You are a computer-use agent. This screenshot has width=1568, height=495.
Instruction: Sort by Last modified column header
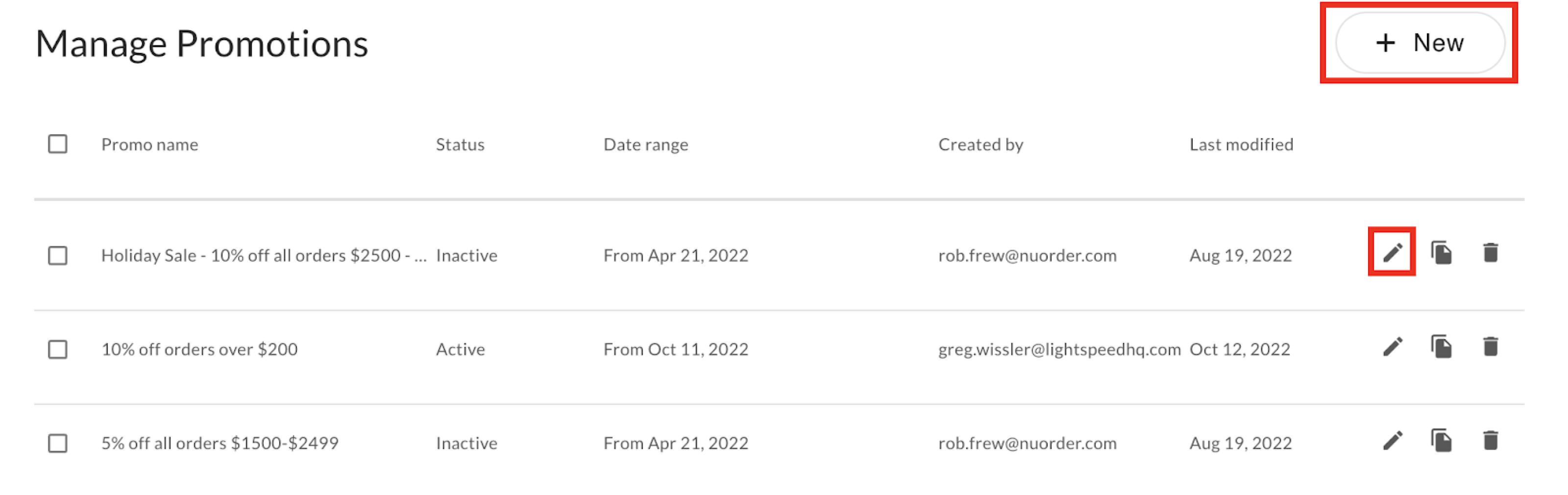[x=1241, y=145]
